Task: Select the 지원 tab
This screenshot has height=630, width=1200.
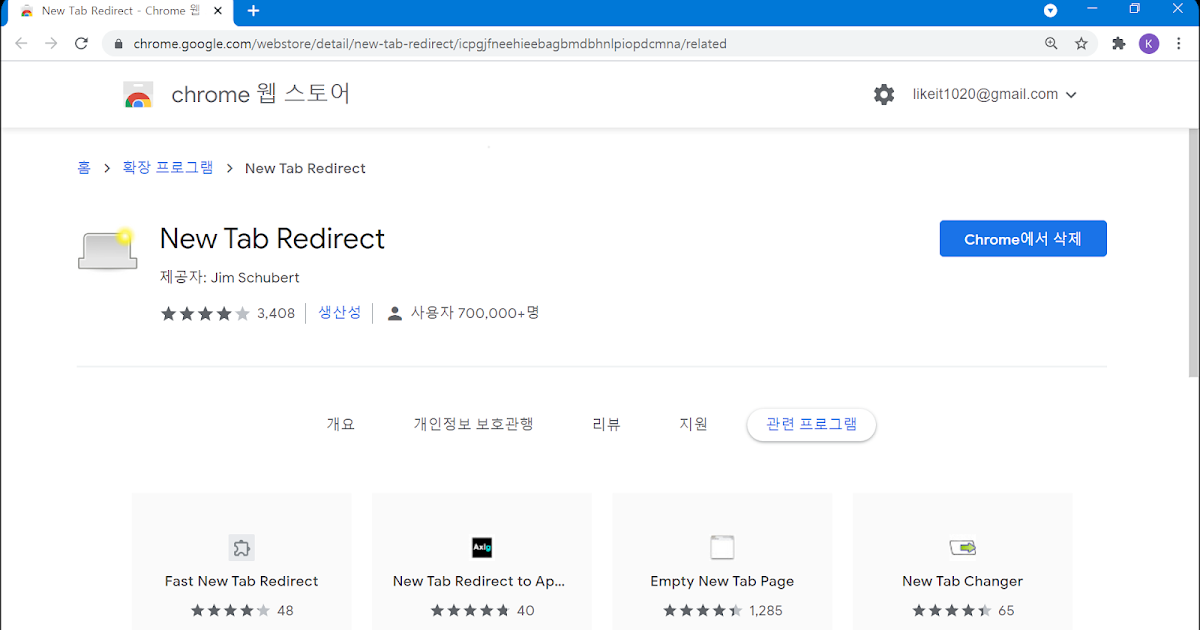Action: (x=693, y=423)
